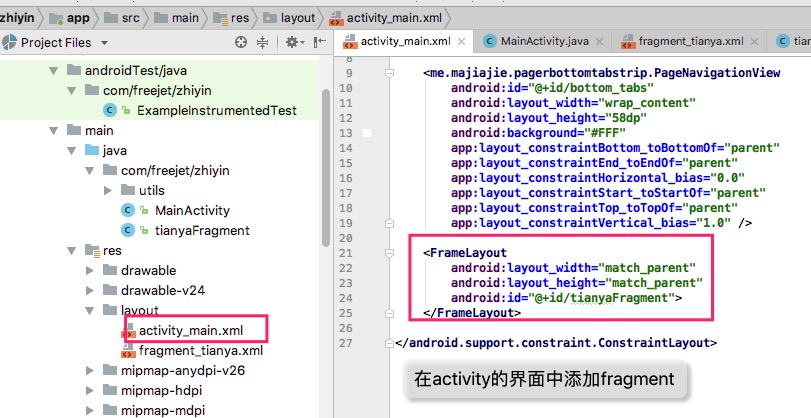The width and height of the screenshot is (811, 418).
Task: Fold the FrameLayout tag at line 21
Action: (389, 253)
